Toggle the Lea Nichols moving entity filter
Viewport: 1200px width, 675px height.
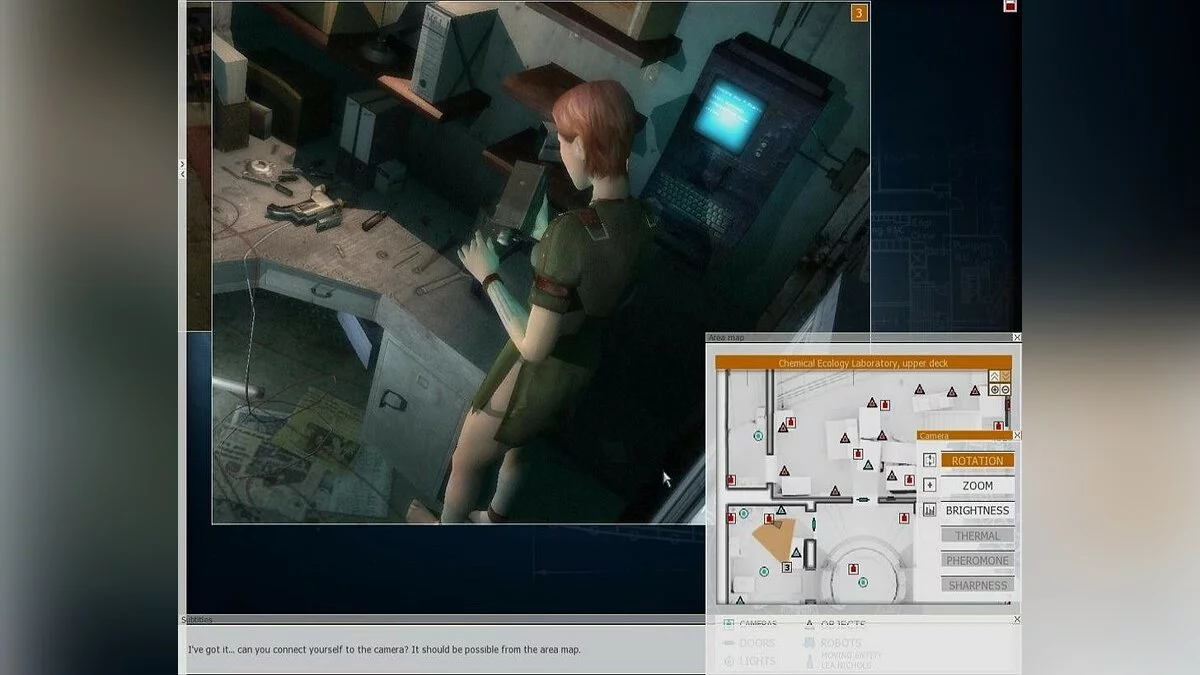[843, 660]
